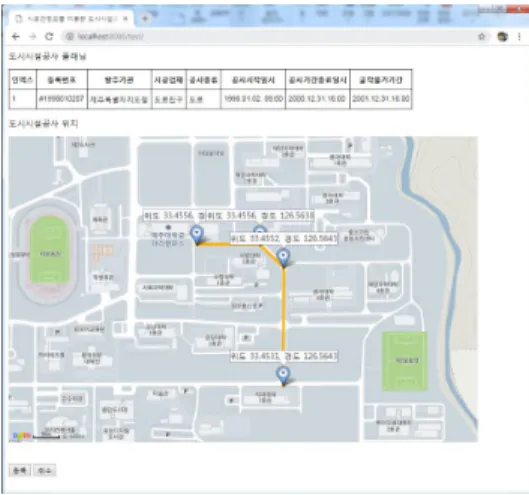Click the southernmost blue map pin

[x=283, y=376]
